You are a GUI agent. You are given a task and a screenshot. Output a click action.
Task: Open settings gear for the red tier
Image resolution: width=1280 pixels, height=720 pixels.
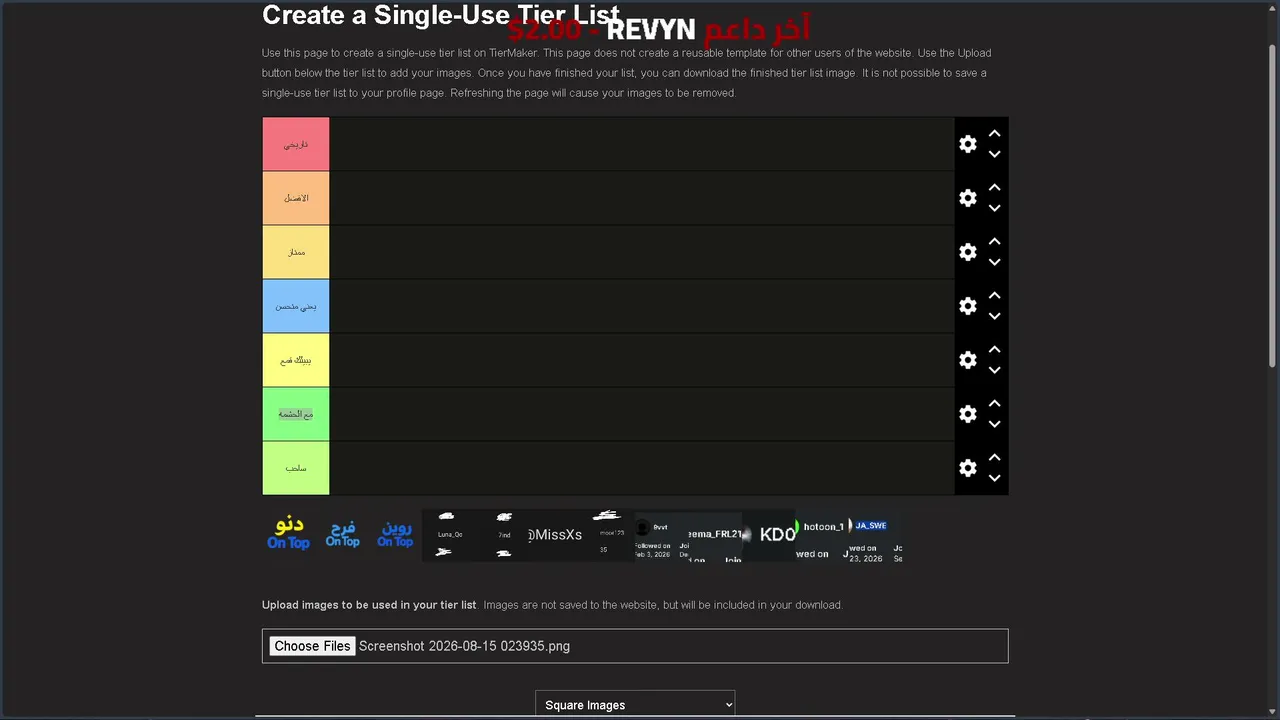[967, 144]
